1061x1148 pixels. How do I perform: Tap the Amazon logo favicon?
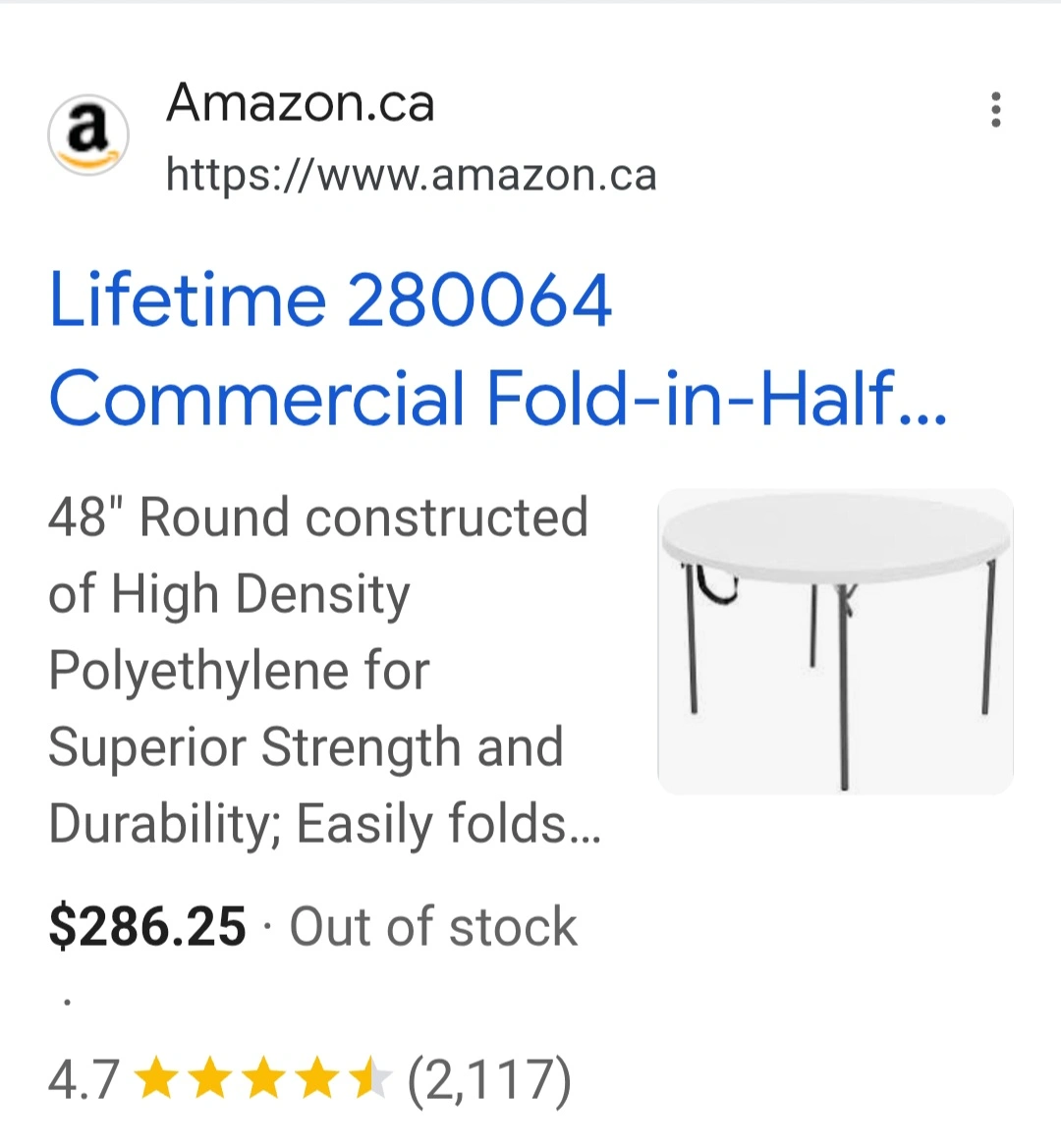[x=88, y=136]
